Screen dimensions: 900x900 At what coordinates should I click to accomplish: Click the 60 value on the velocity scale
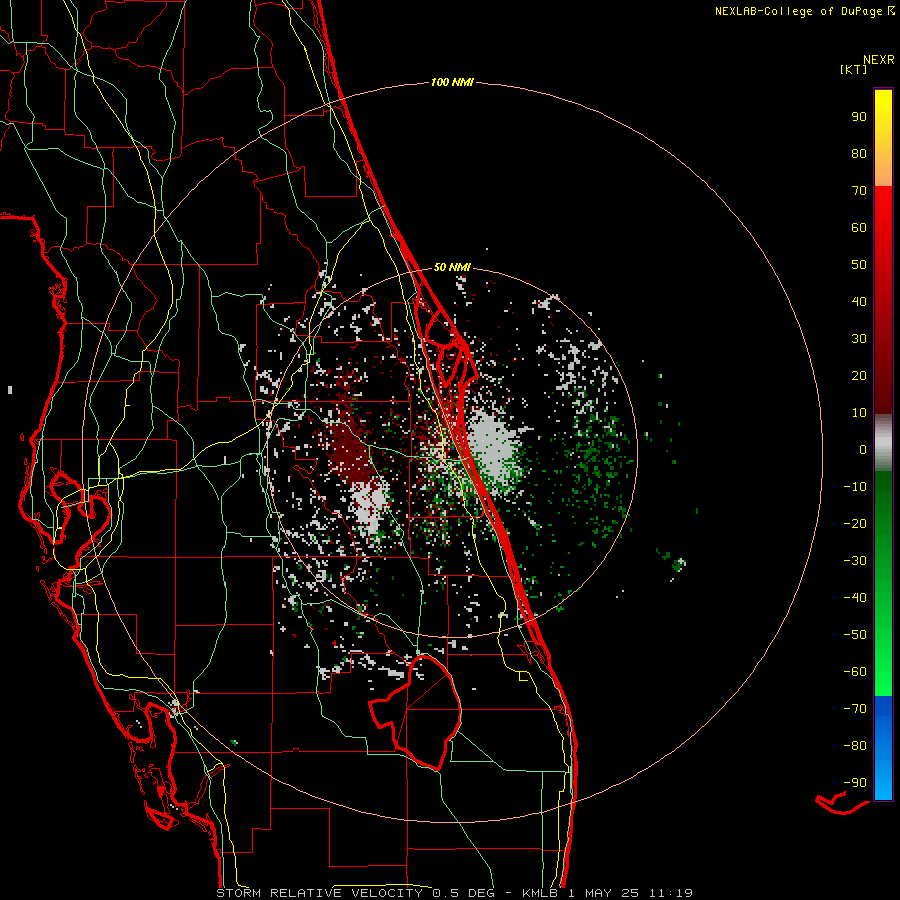coord(859,228)
